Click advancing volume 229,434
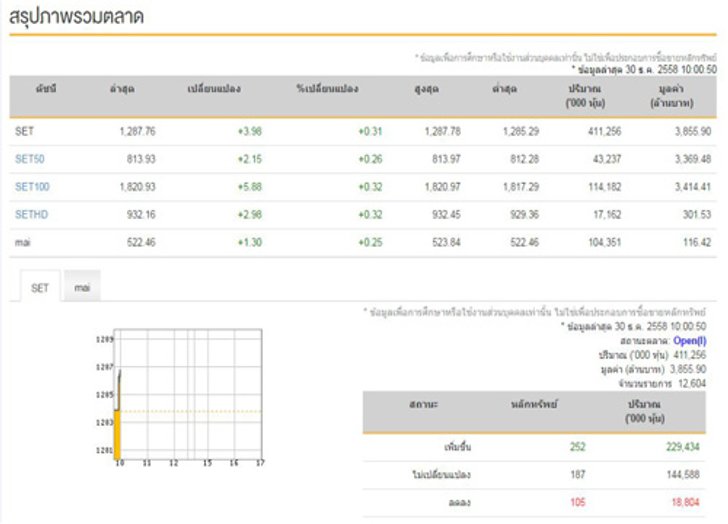This screenshot has height=524, width=728. point(682,447)
